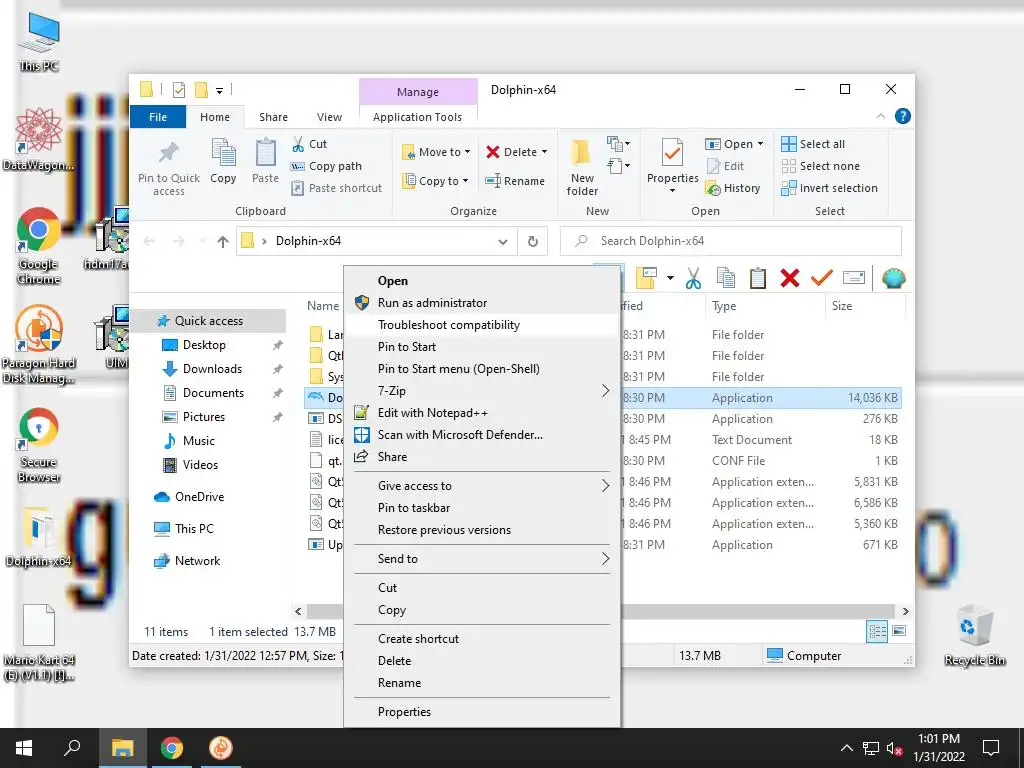The image size is (1024, 768).
Task: Expand the 7-Zip submenu
Action: click(x=482, y=391)
